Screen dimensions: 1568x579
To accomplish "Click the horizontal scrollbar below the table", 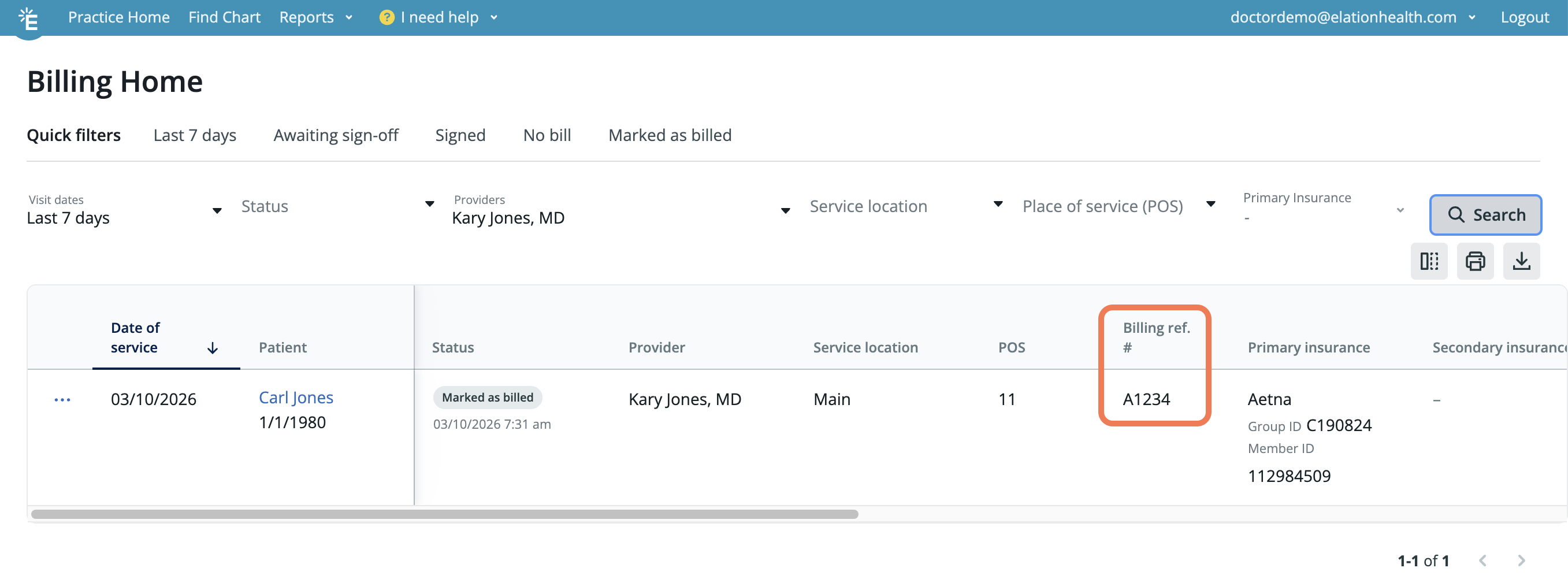I will (x=444, y=513).
